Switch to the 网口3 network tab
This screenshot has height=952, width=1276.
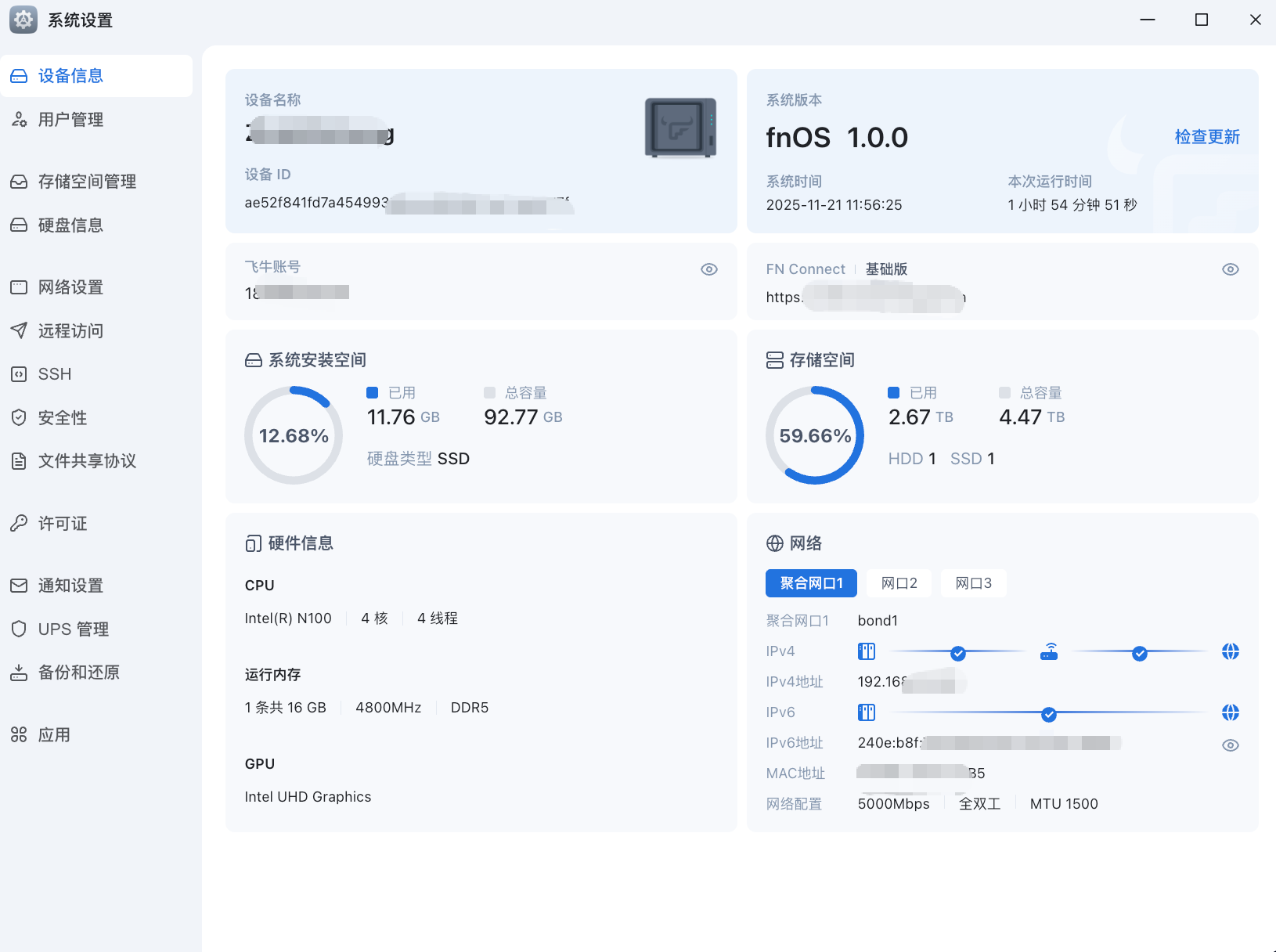[x=973, y=583]
